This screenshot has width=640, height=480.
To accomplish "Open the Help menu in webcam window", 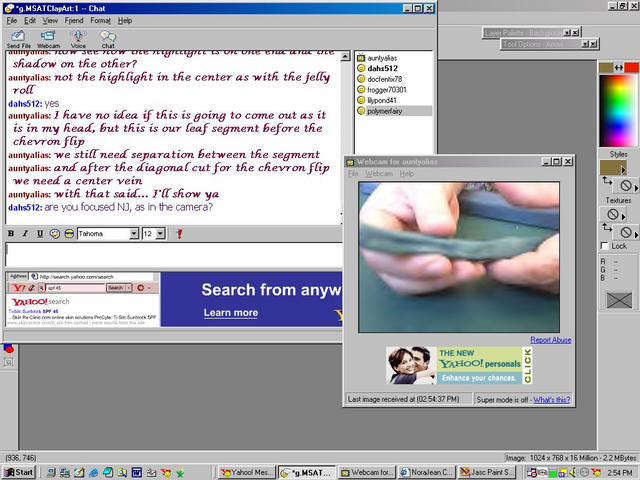I will 407,173.
